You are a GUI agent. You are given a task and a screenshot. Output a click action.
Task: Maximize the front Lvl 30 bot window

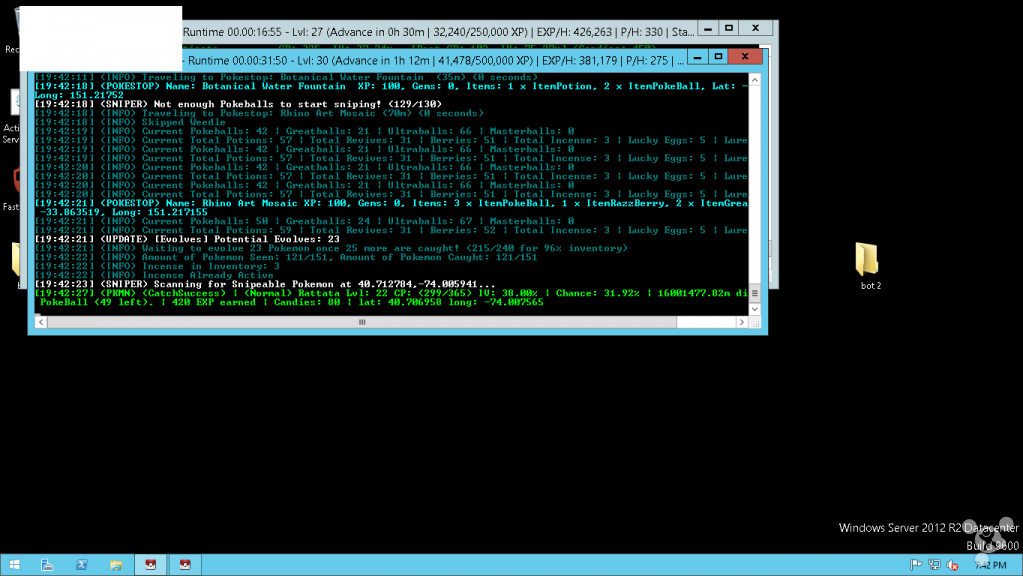pos(718,57)
